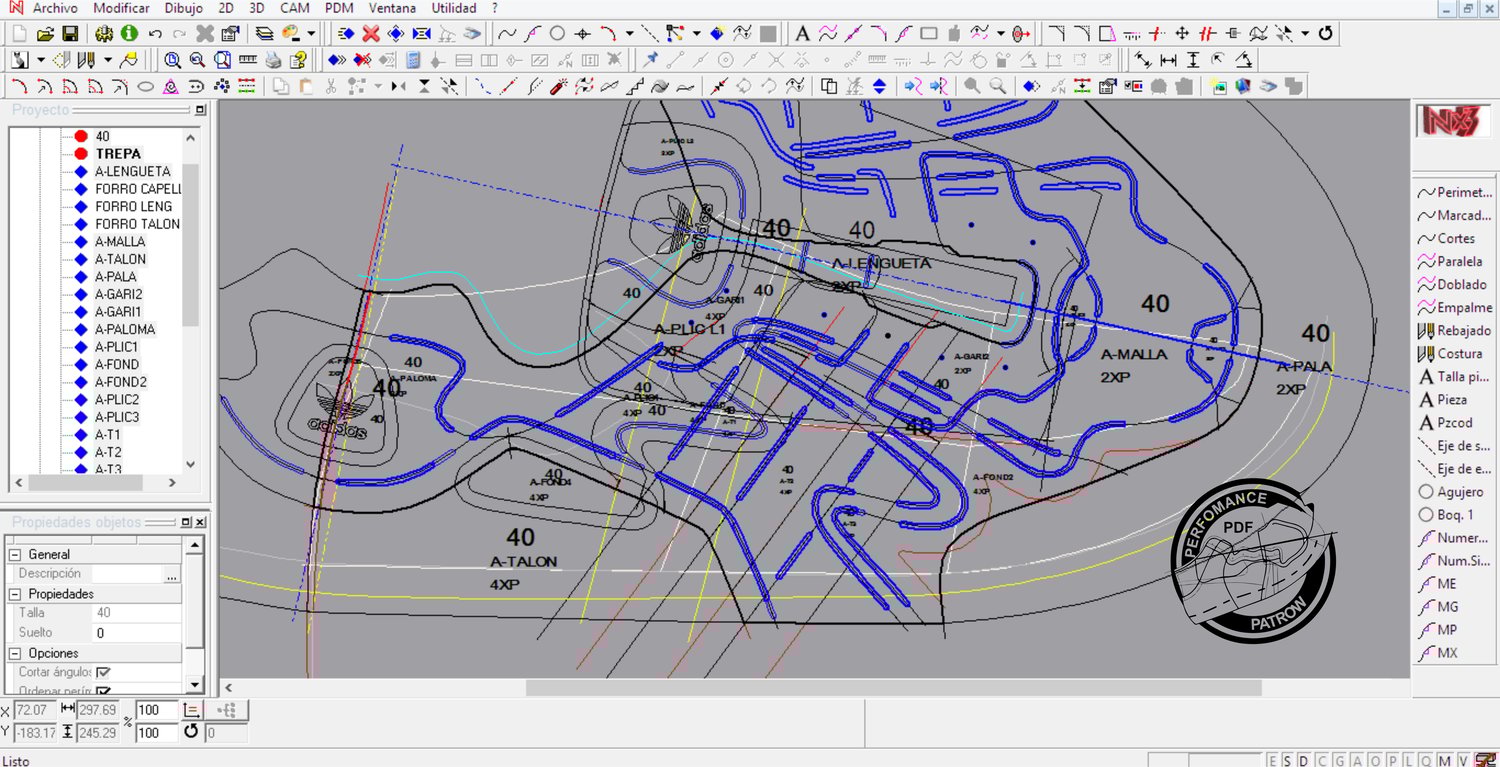This screenshot has height=767, width=1500.
Task: Toggle the V status bar indicator
Action: click(1465, 761)
